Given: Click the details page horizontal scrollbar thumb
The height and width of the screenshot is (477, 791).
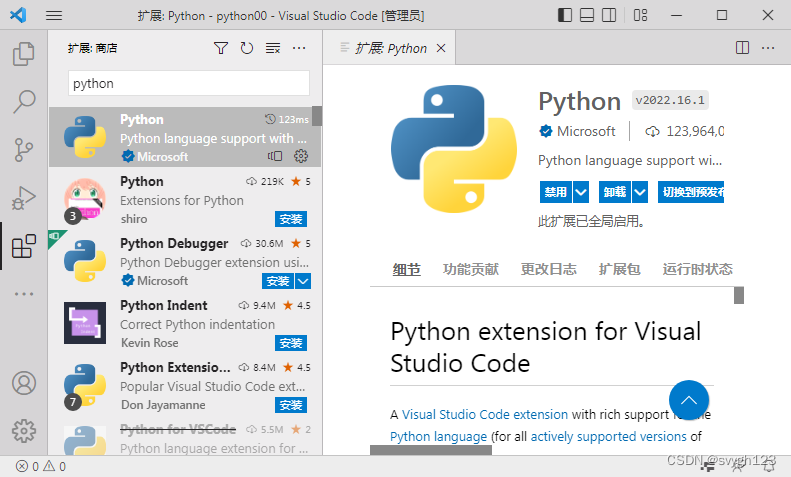Looking at the screenshot, I should click(431, 450).
